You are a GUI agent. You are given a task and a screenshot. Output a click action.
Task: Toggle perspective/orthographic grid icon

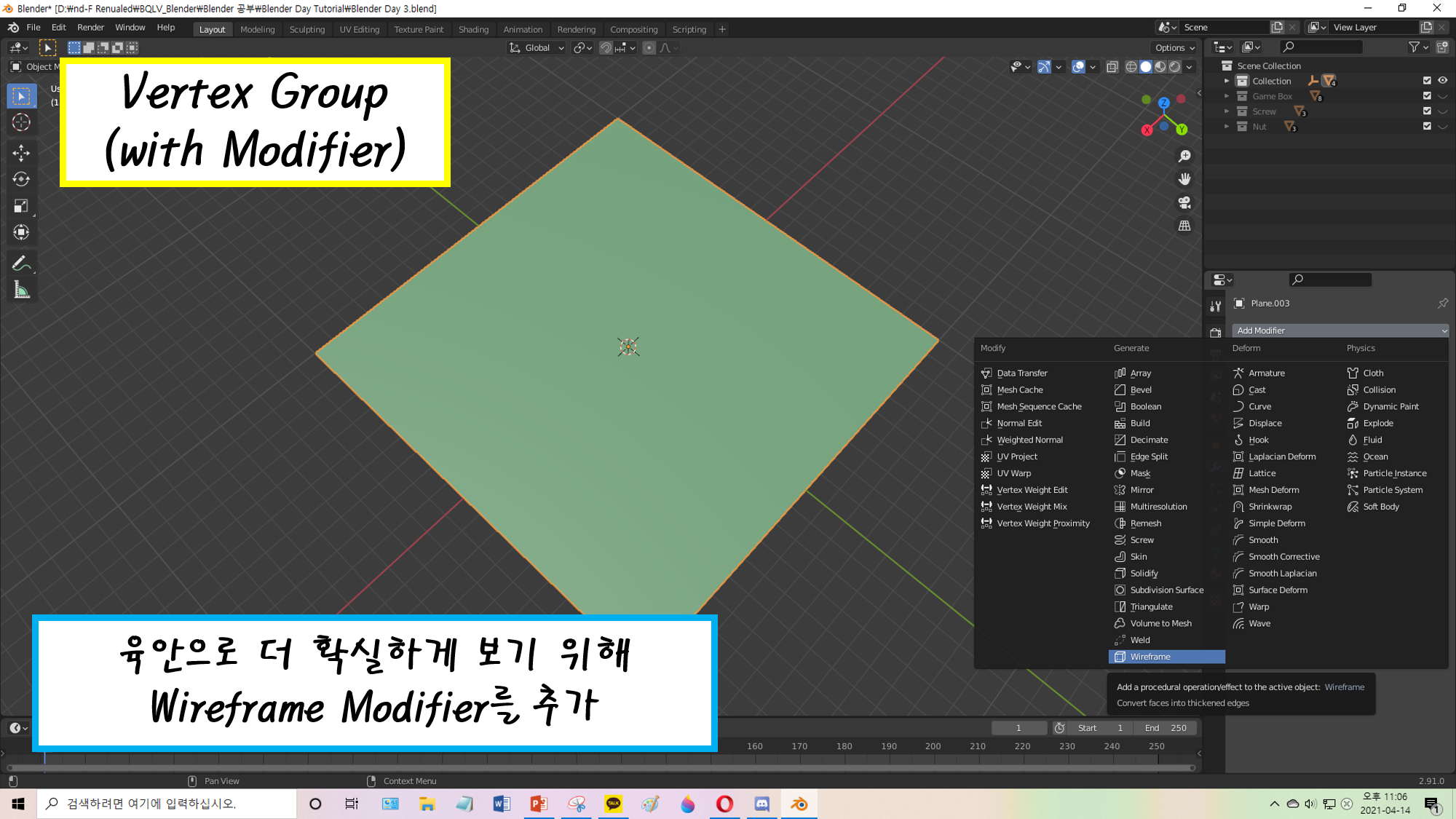[1184, 226]
